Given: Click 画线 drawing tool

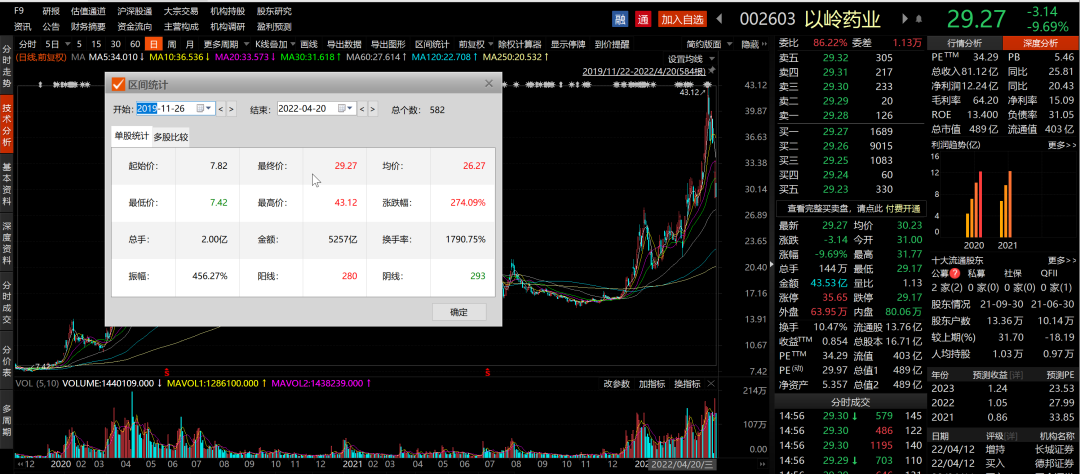Looking at the screenshot, I should (x=309, y=44).
